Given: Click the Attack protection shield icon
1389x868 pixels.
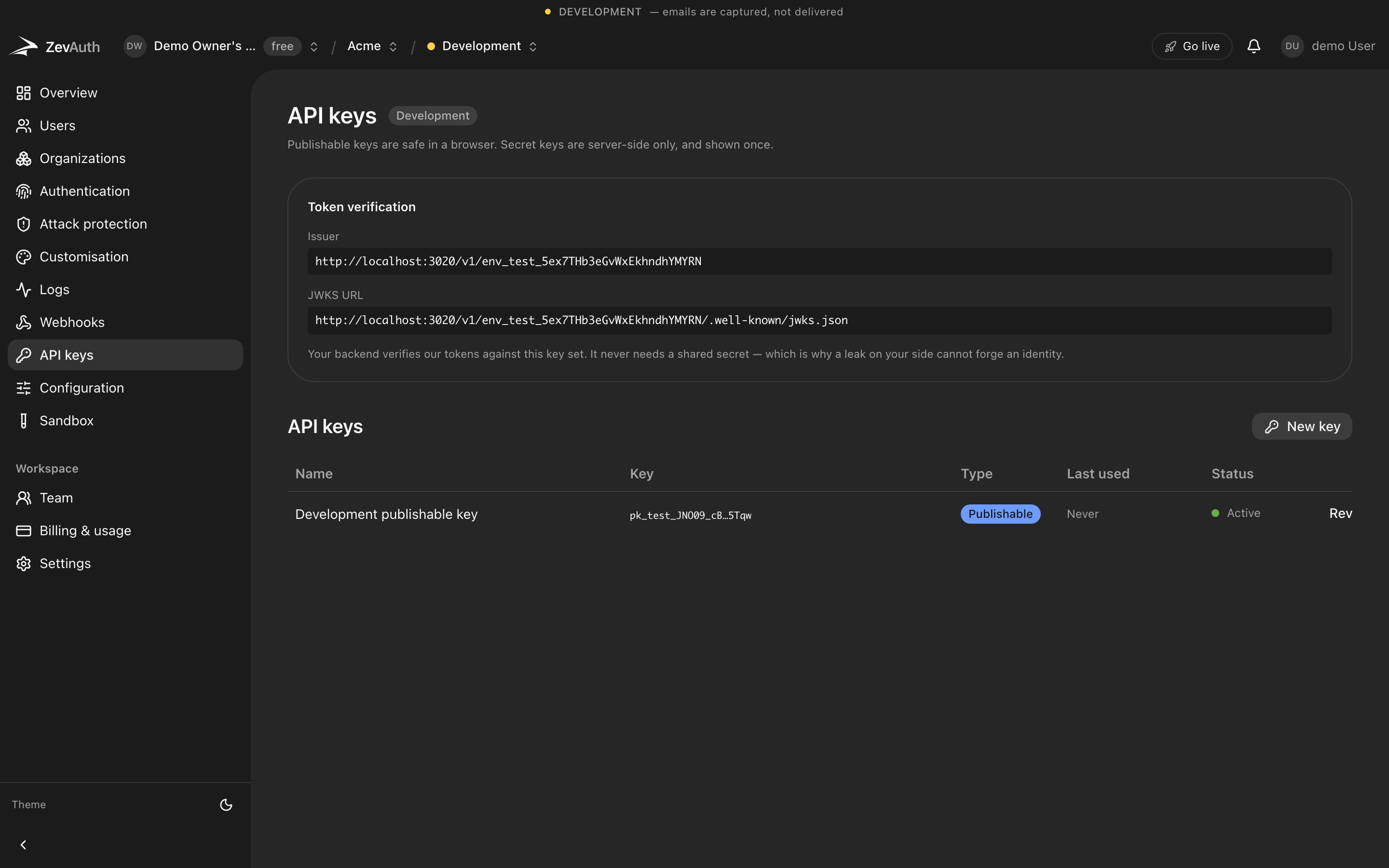Looking at the screenshot, I should 24,224.
